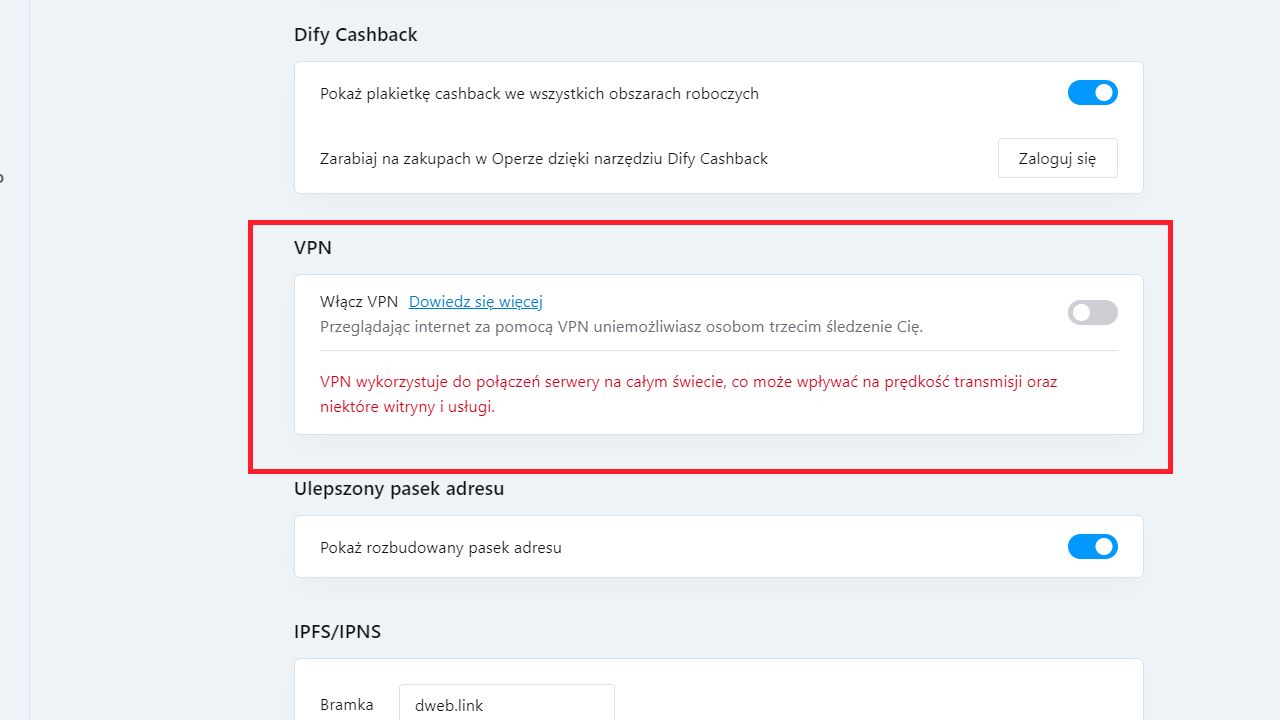The height and width of the screenshot is (720, 1280).
Task: Disable the cashback badge toggle
Action: tap(1092, 92)
